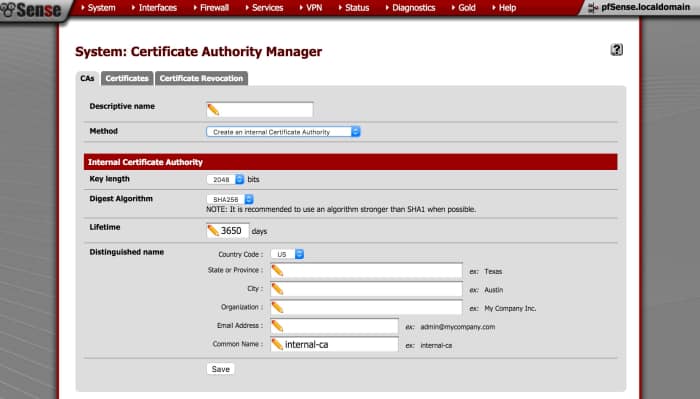700x399 pixels.
Task: Select the CAs tab
Action: [x=87, y=79]
